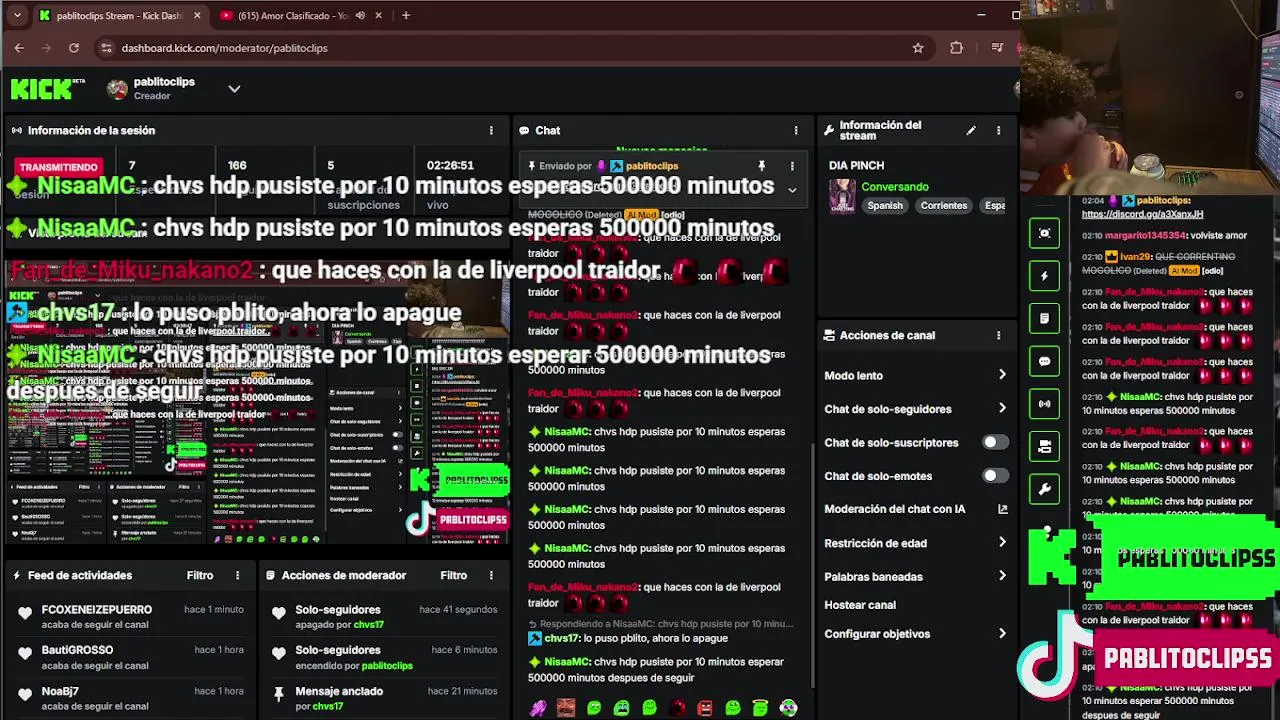
Task: Open Información de la sesión options menu
Action: pyautogui.click(x=491, y=131)
